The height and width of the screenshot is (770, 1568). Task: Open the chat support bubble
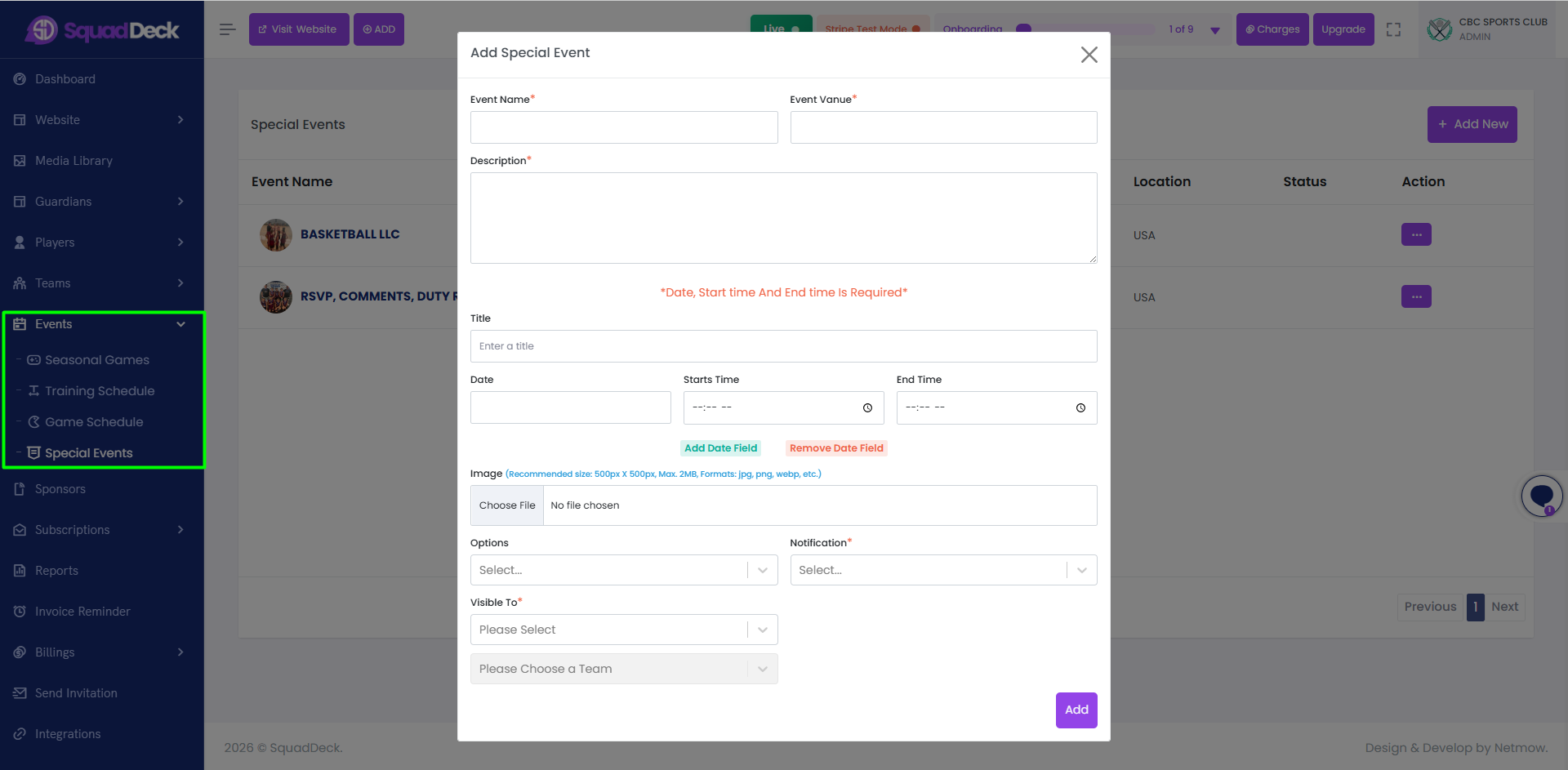(x=1542, y=496)
